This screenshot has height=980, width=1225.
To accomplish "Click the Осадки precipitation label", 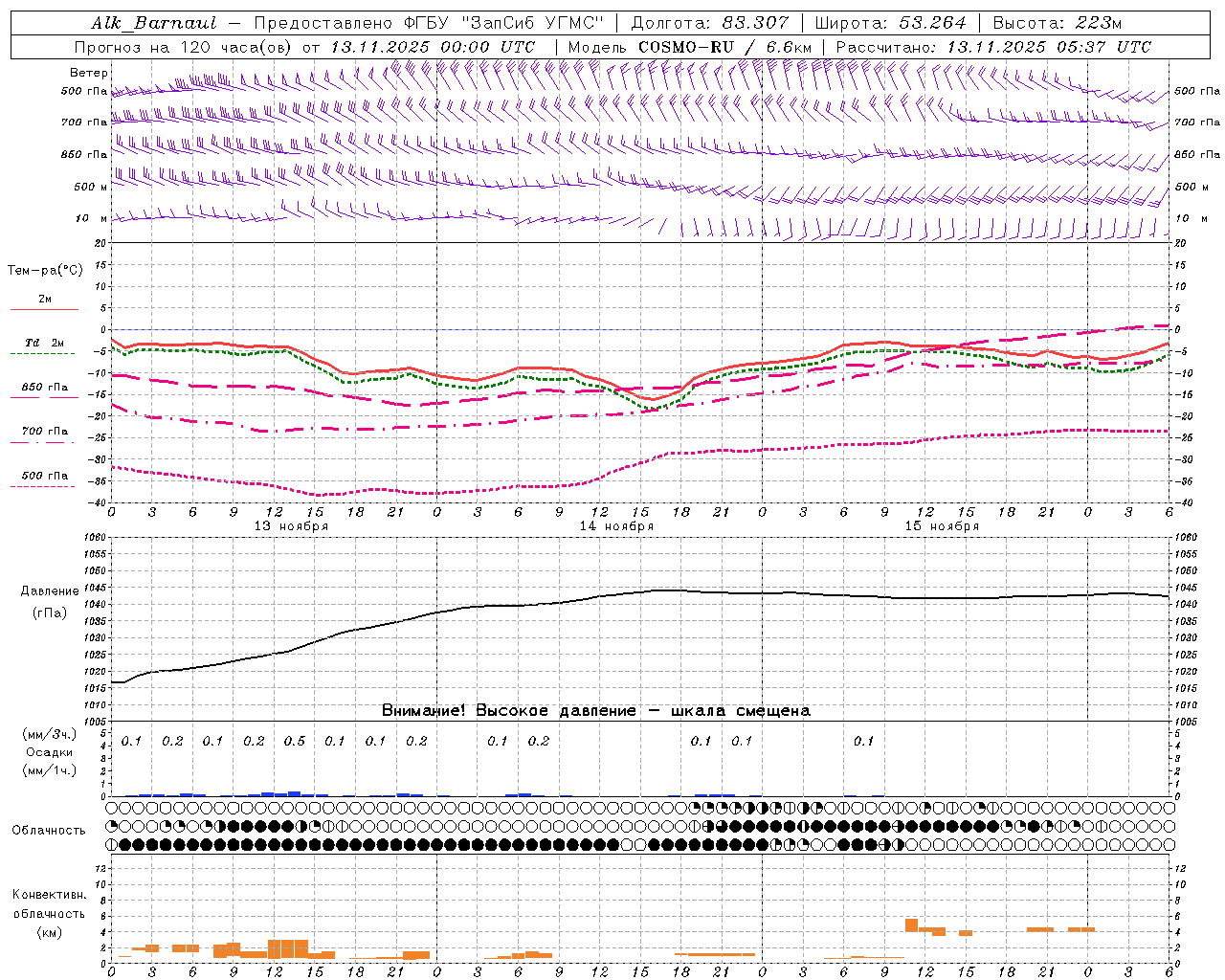I will 50,753.
